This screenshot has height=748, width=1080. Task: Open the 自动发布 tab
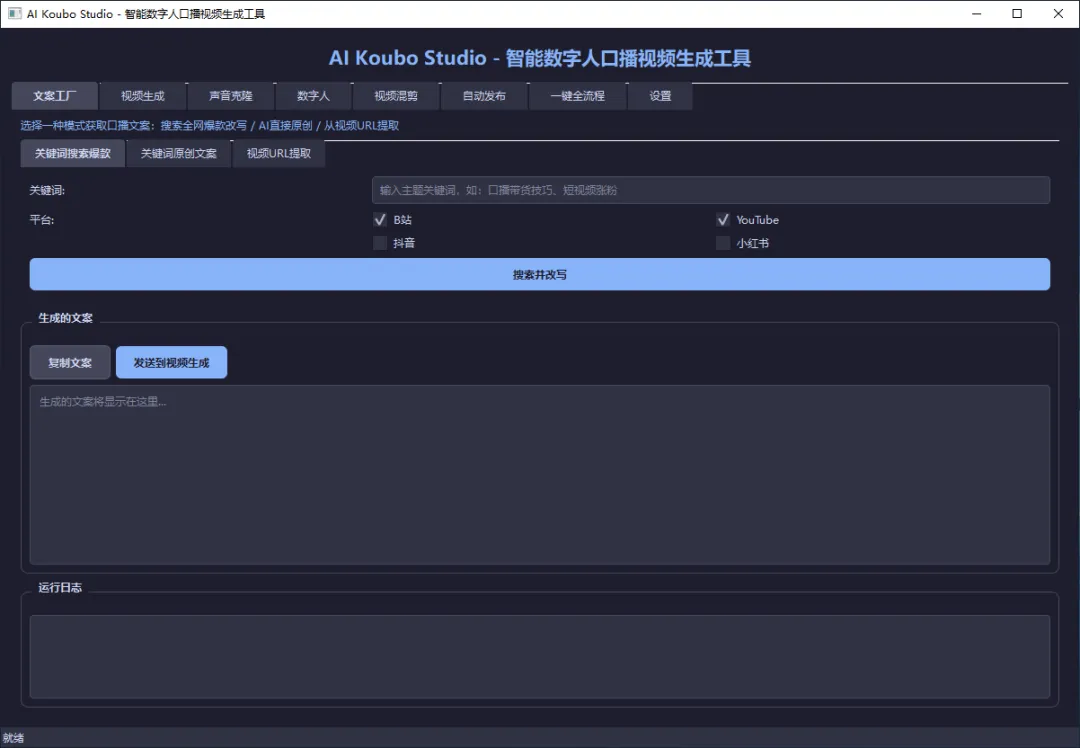(484, 96)
